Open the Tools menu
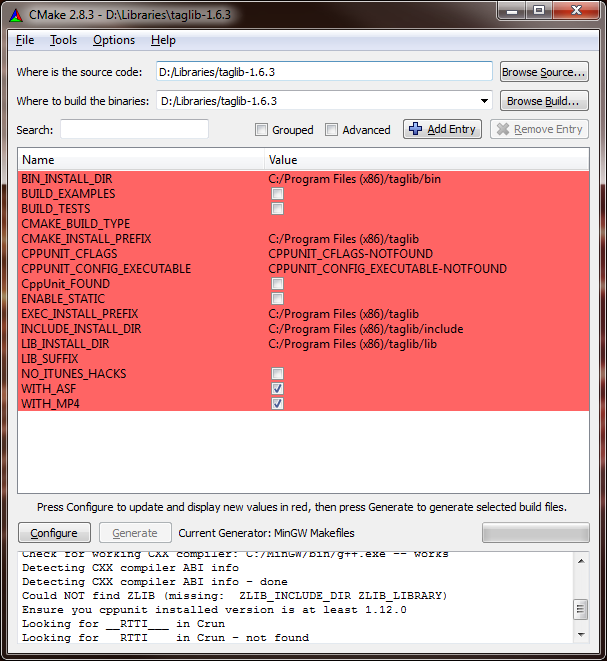 click(63, 40)
